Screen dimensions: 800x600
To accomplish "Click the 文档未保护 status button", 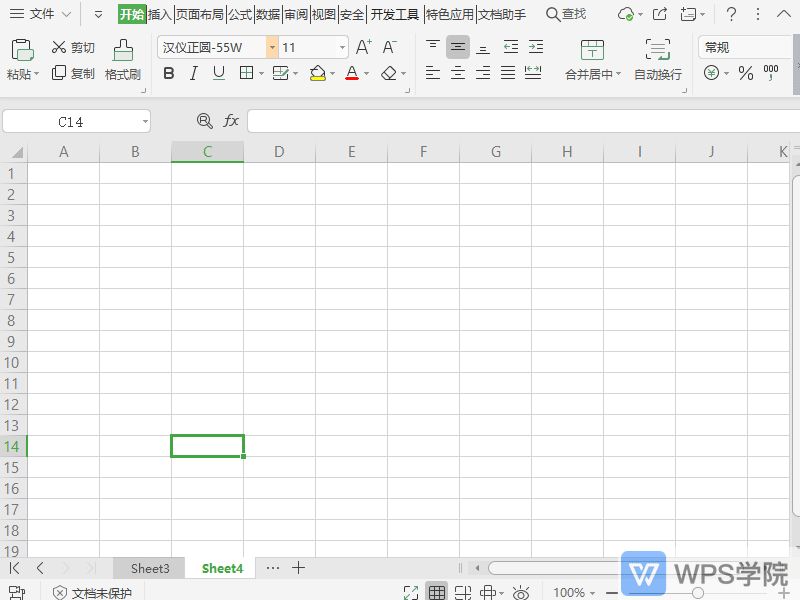I will point(92,592).
